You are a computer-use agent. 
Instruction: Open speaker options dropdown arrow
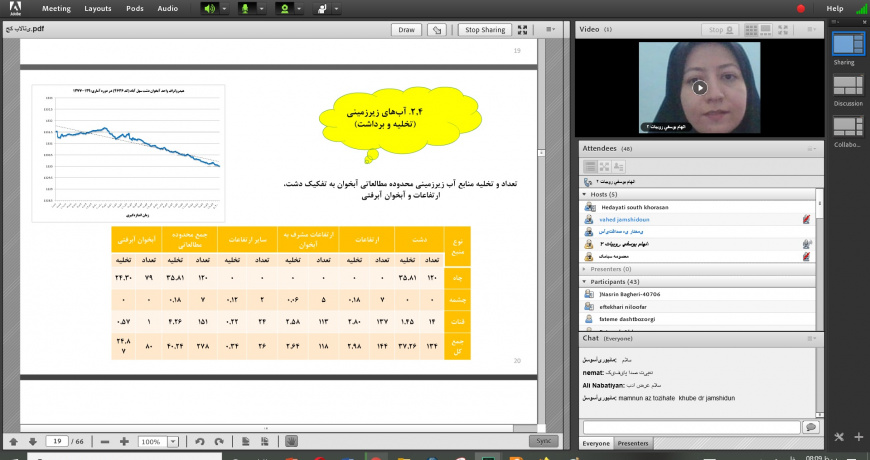(x=224, y=9)
